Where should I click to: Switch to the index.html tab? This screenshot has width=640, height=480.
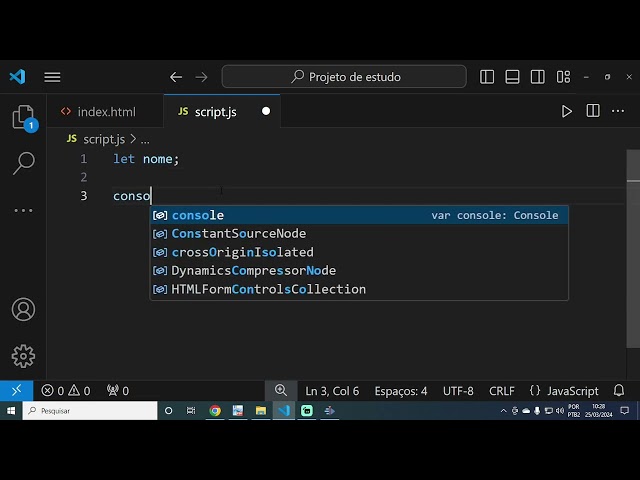coord(105,111)
